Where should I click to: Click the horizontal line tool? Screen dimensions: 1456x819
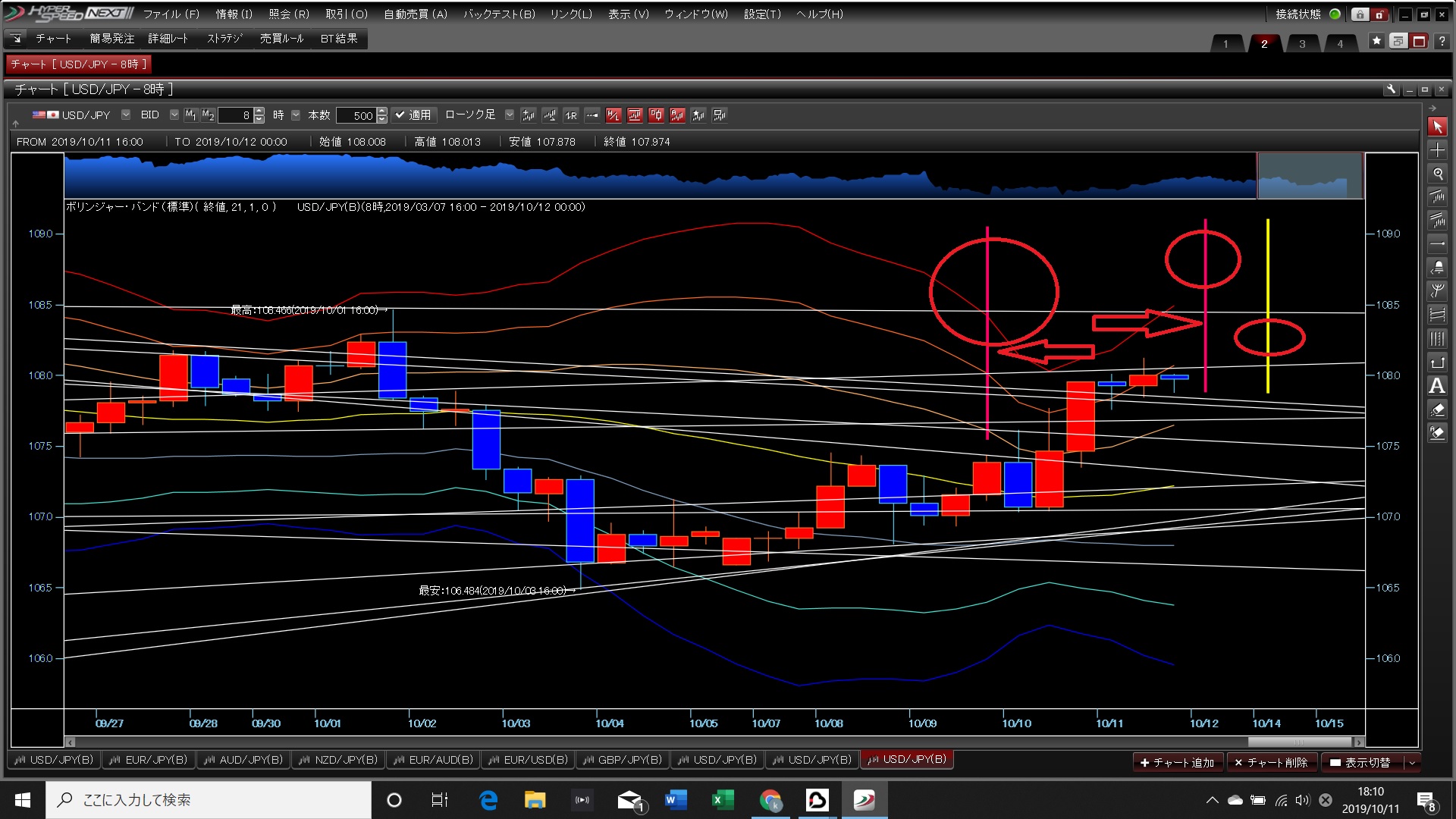point(1437,244)
